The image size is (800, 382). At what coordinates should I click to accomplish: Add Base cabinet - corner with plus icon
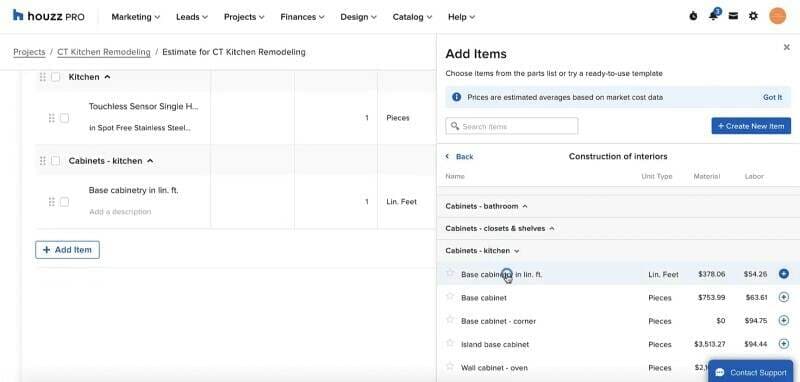click(784, 320)
